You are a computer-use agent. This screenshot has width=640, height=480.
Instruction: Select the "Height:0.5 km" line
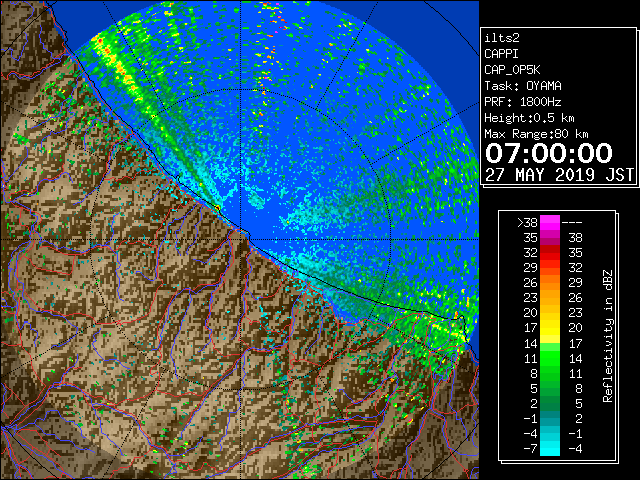[x=529, y=118]
